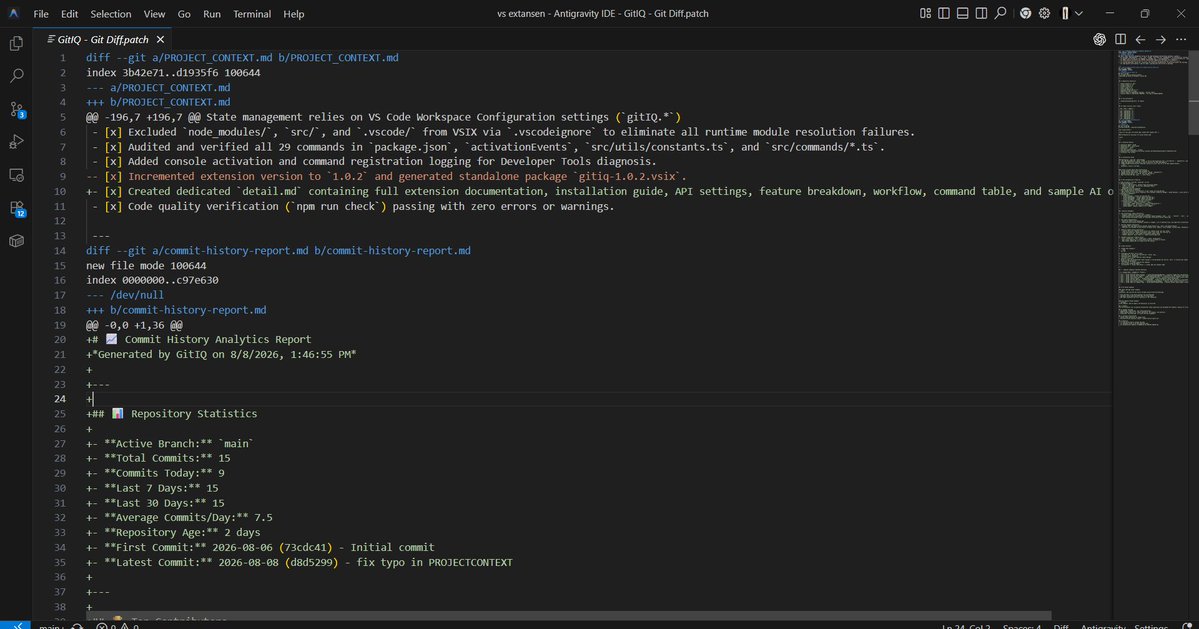The image size is (1199, 629).
Task: Open the Run and Debug view
Action: [x=16, y=142]
